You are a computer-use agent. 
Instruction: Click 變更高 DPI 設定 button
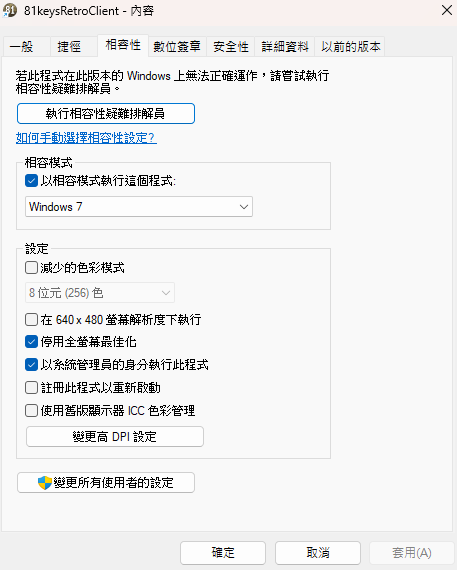[115, 437]
